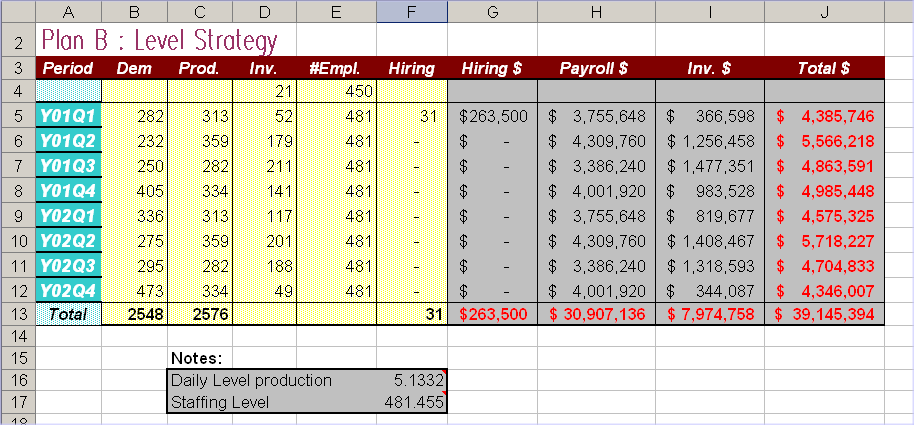Select the Y02Q3 period cell
The height and width of the screenshot is (425, 914).
coord(68,266)
